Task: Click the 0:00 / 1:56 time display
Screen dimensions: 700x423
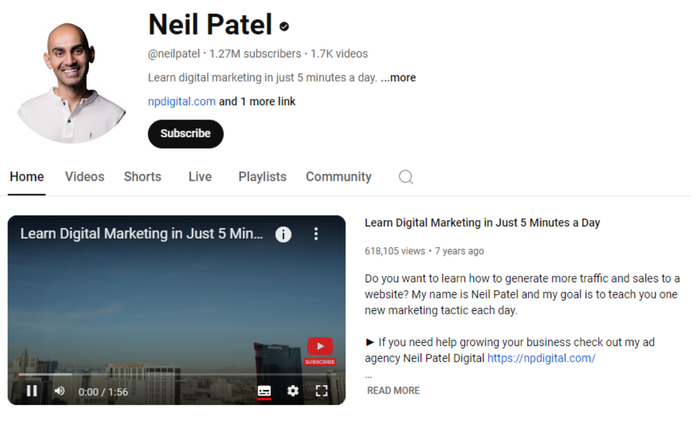Action: coord(103,392)
